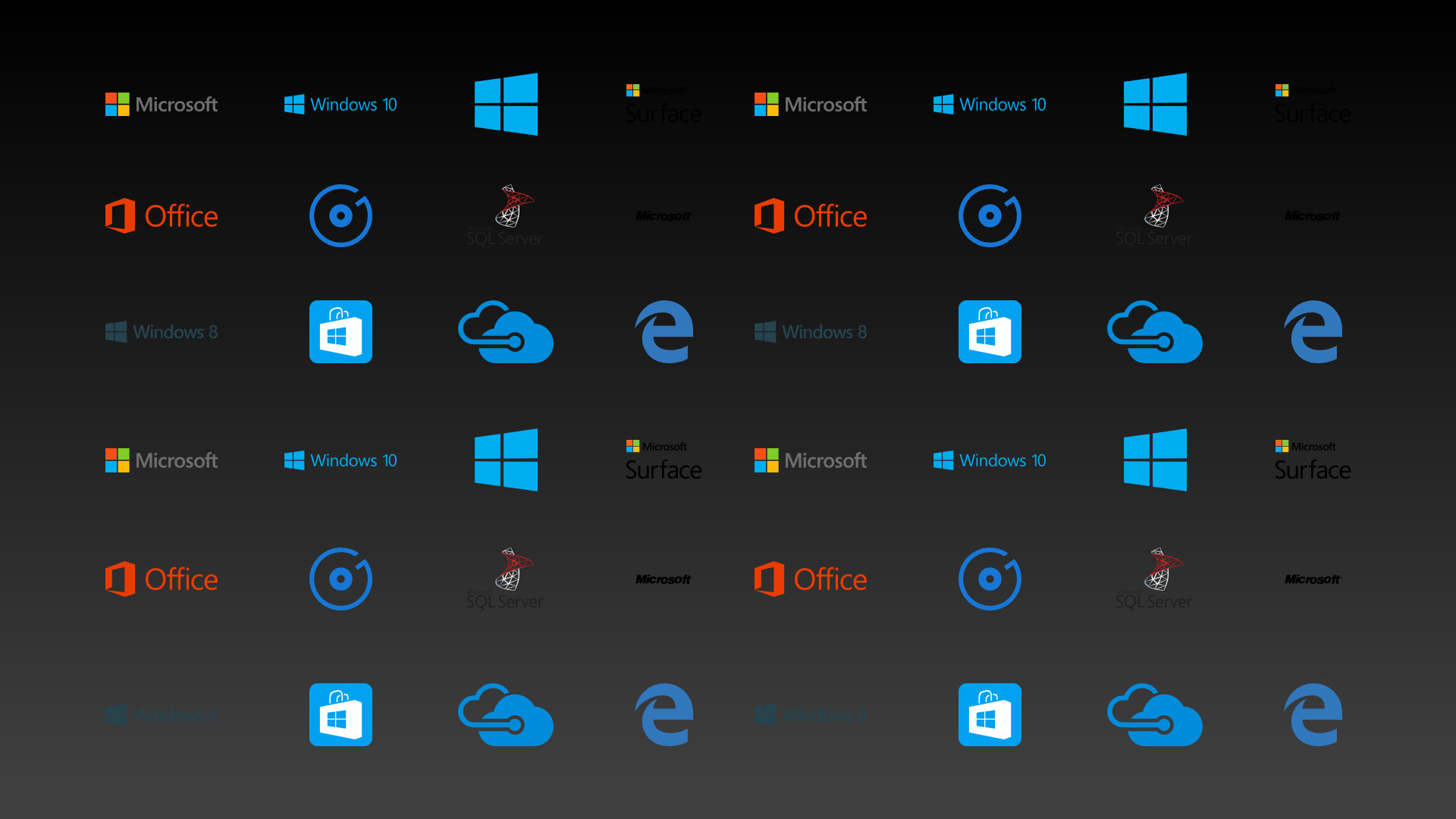Click the Groove Music disc icon in the lower-left group

tap(340, 579)
